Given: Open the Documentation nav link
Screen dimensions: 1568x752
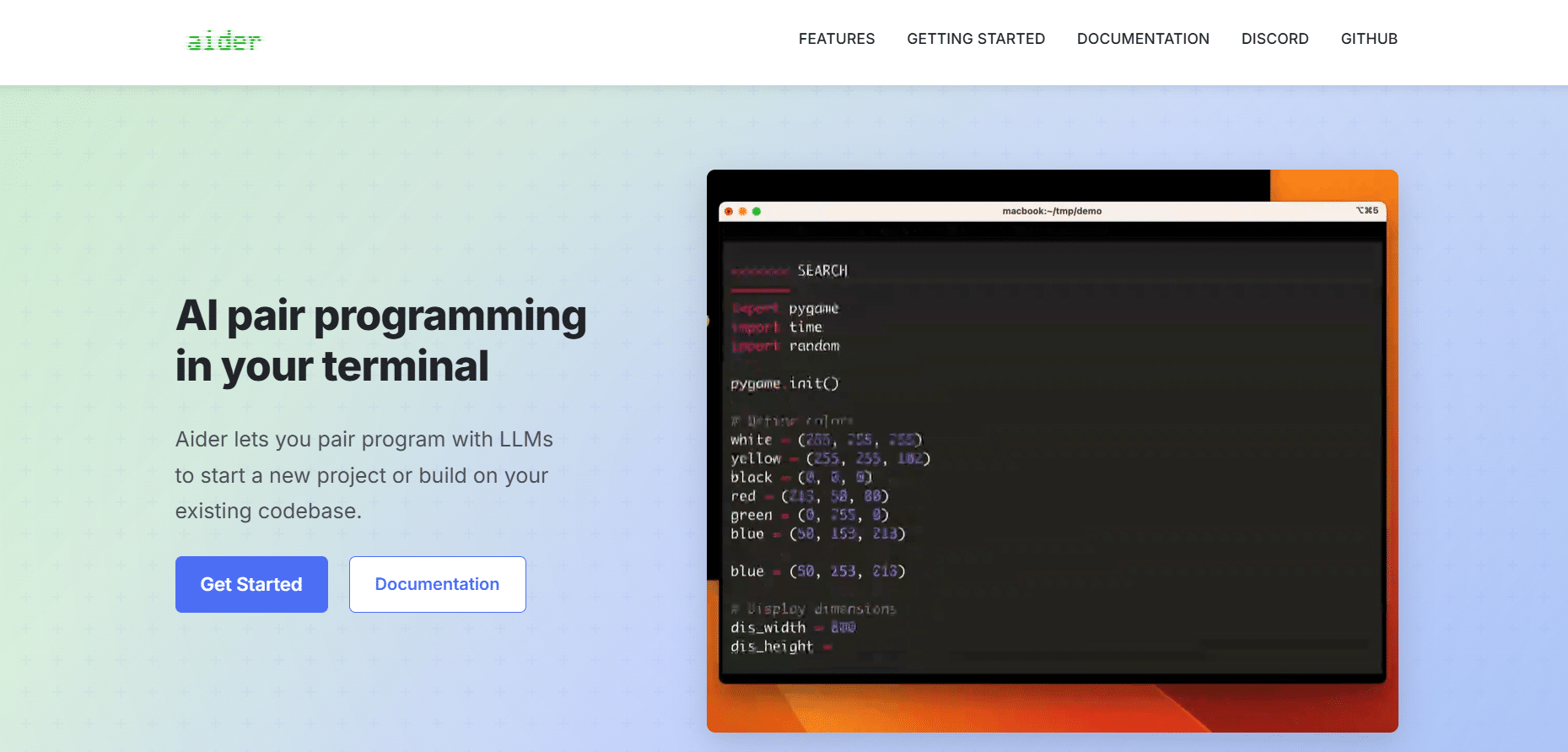Looking at the screenshot, I should click(x=1143, y=39).
